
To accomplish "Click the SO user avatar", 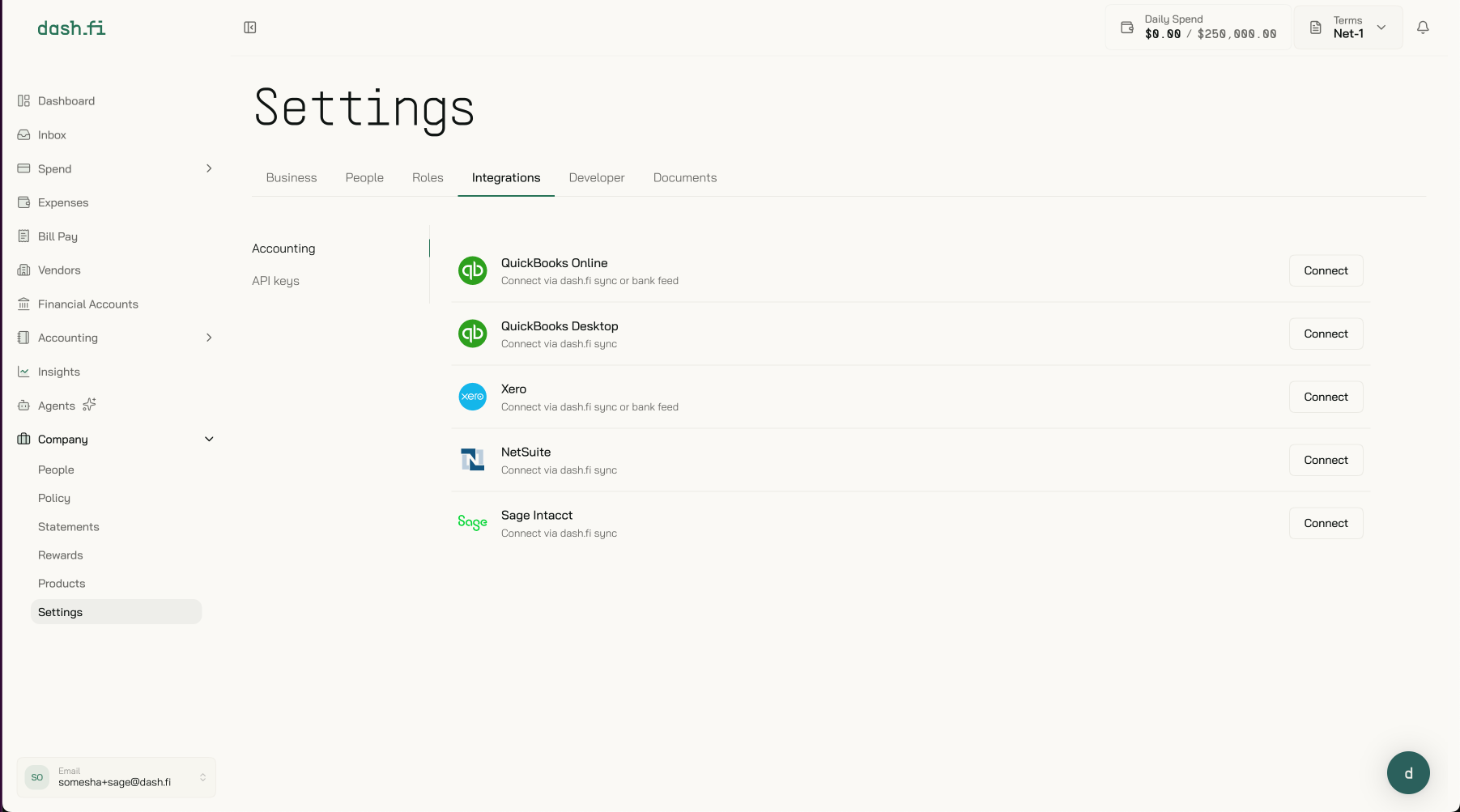I will 37,777.
